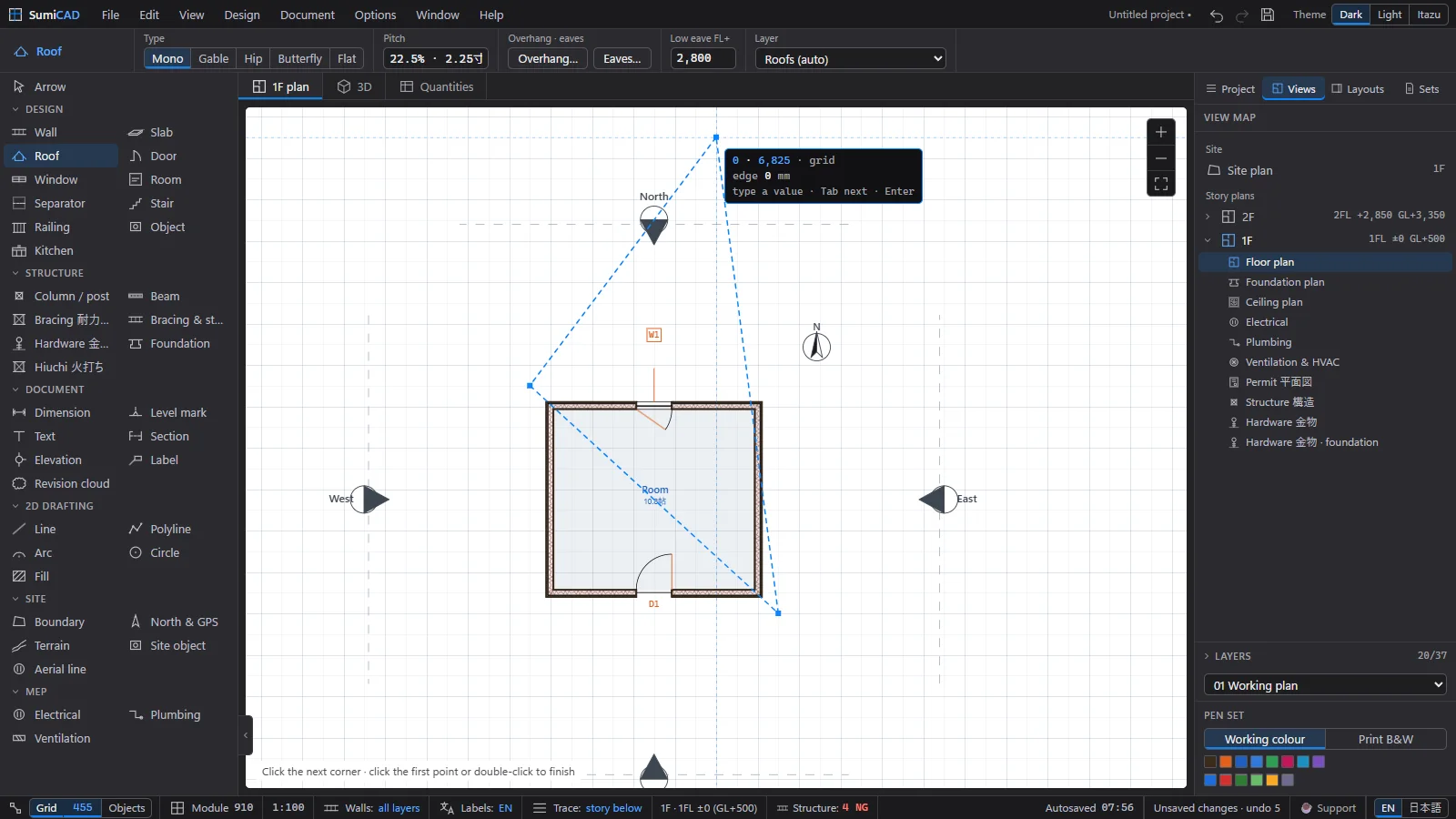Viewport: 1456px width, 819px height.
Task: Fit view with the fullscreen icon
Action: pos(1161,183)
